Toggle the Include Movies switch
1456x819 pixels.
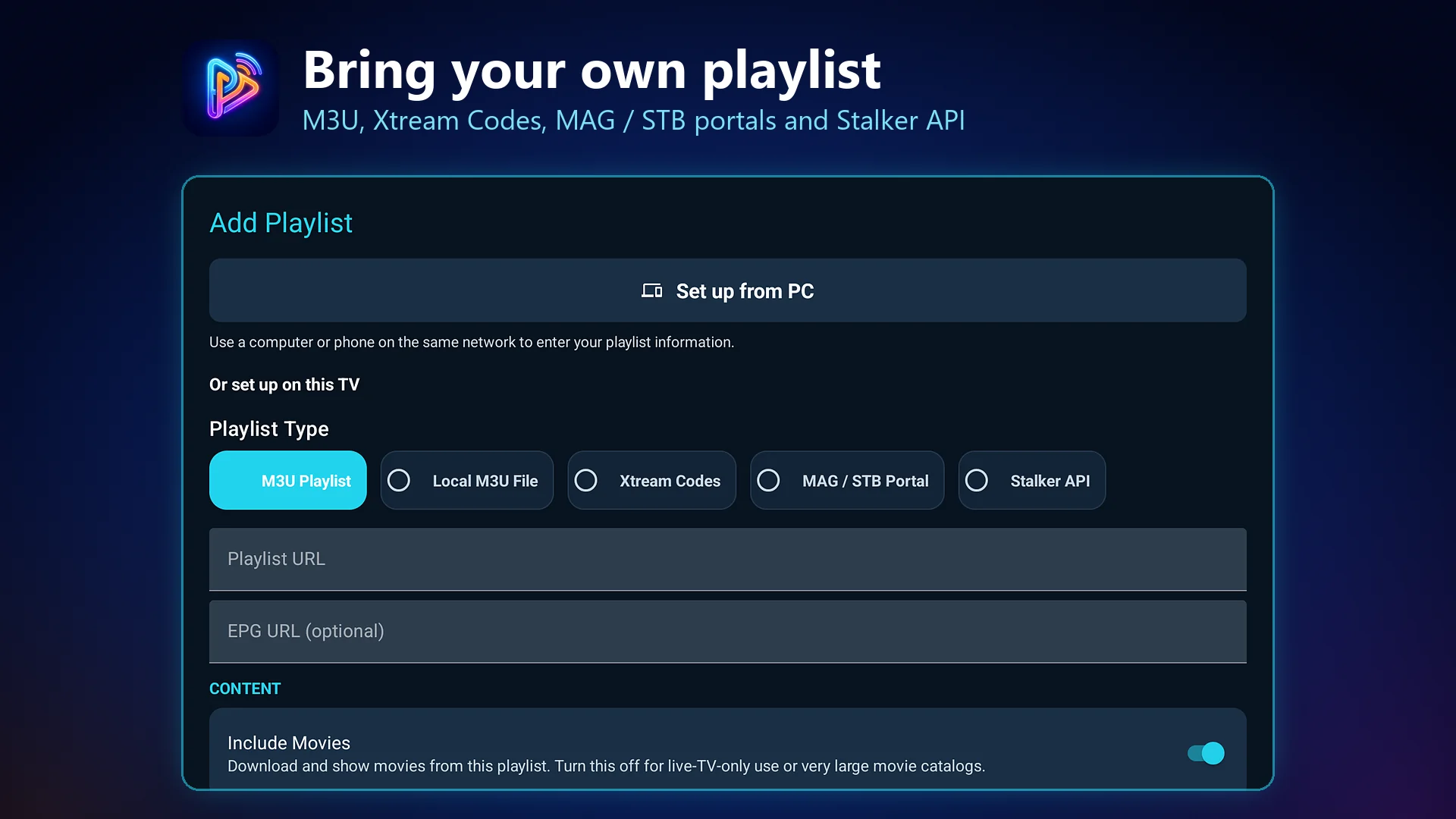[x=1206, y=753]
